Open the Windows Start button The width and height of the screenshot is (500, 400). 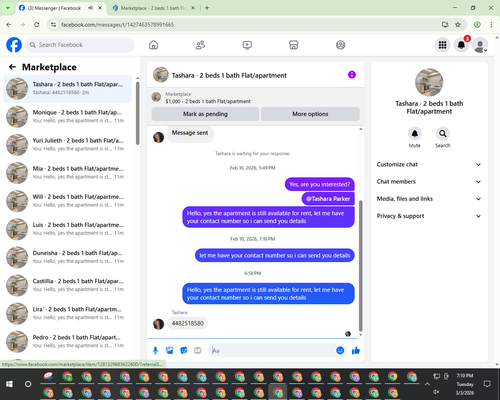(x=9, y=384)
